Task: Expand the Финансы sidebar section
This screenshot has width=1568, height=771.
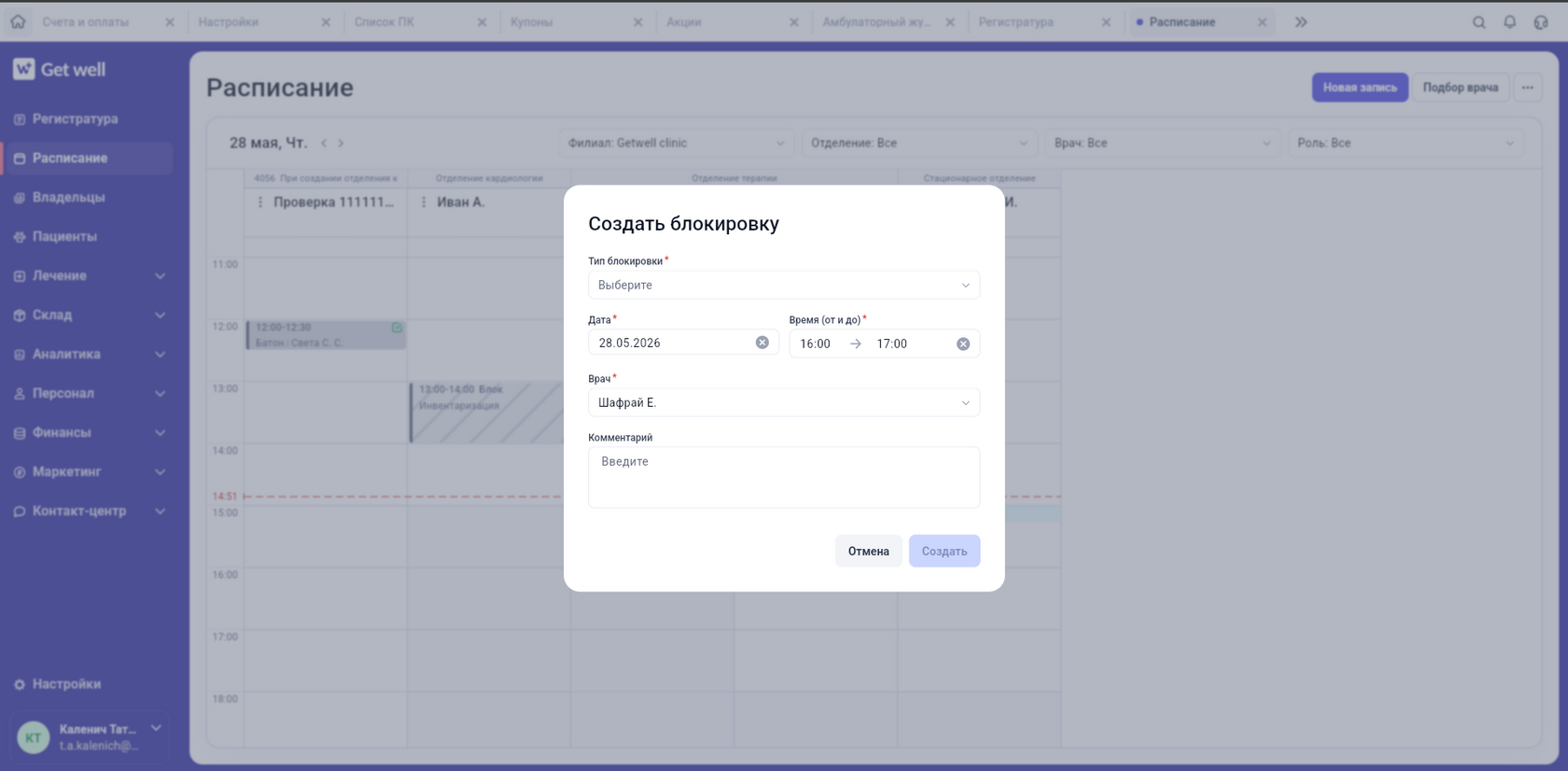Action: coord(91,432)
